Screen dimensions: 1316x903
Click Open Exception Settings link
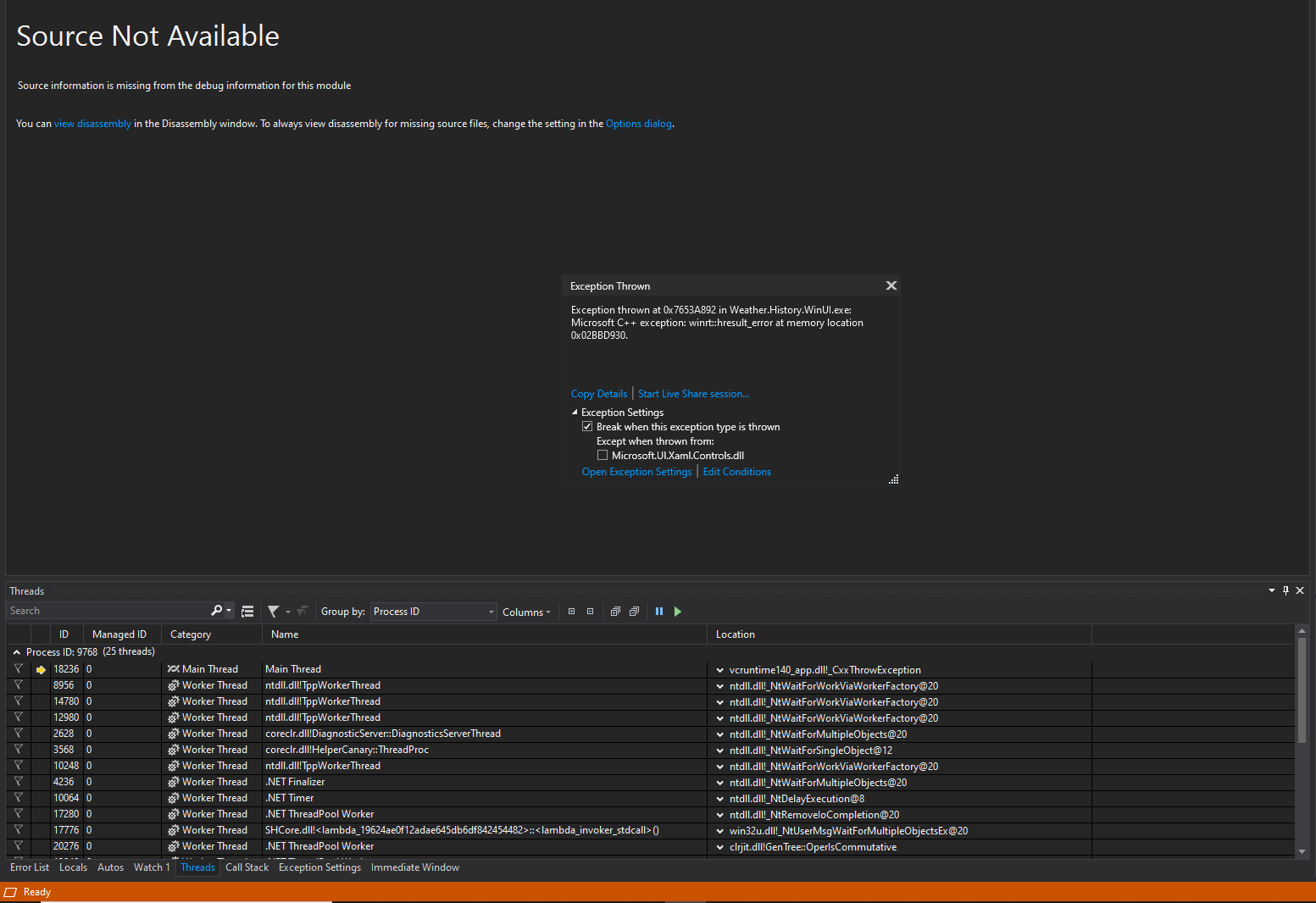[x=637, y=472]
